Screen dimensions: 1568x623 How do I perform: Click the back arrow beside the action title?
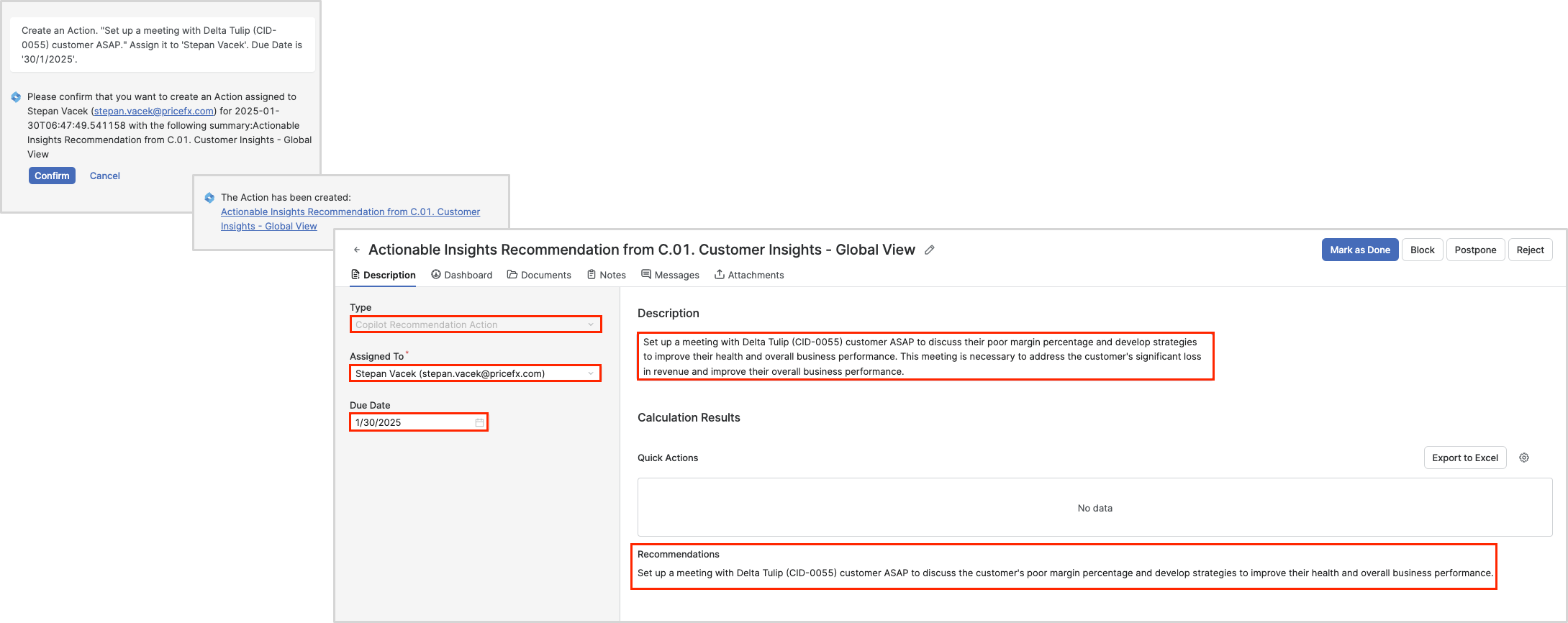[x=357, y=250]
